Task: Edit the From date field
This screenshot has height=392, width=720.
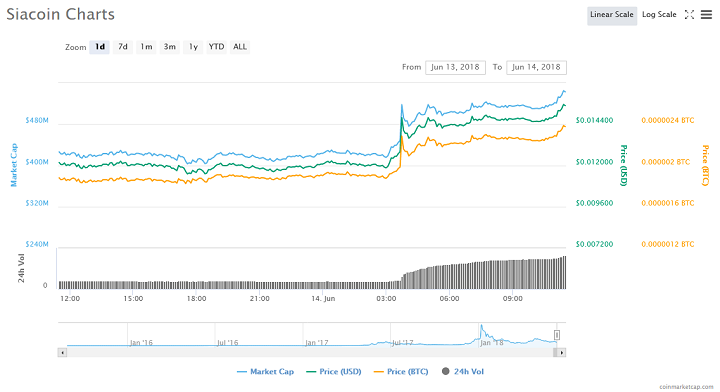Action: (x=455, y=67)
